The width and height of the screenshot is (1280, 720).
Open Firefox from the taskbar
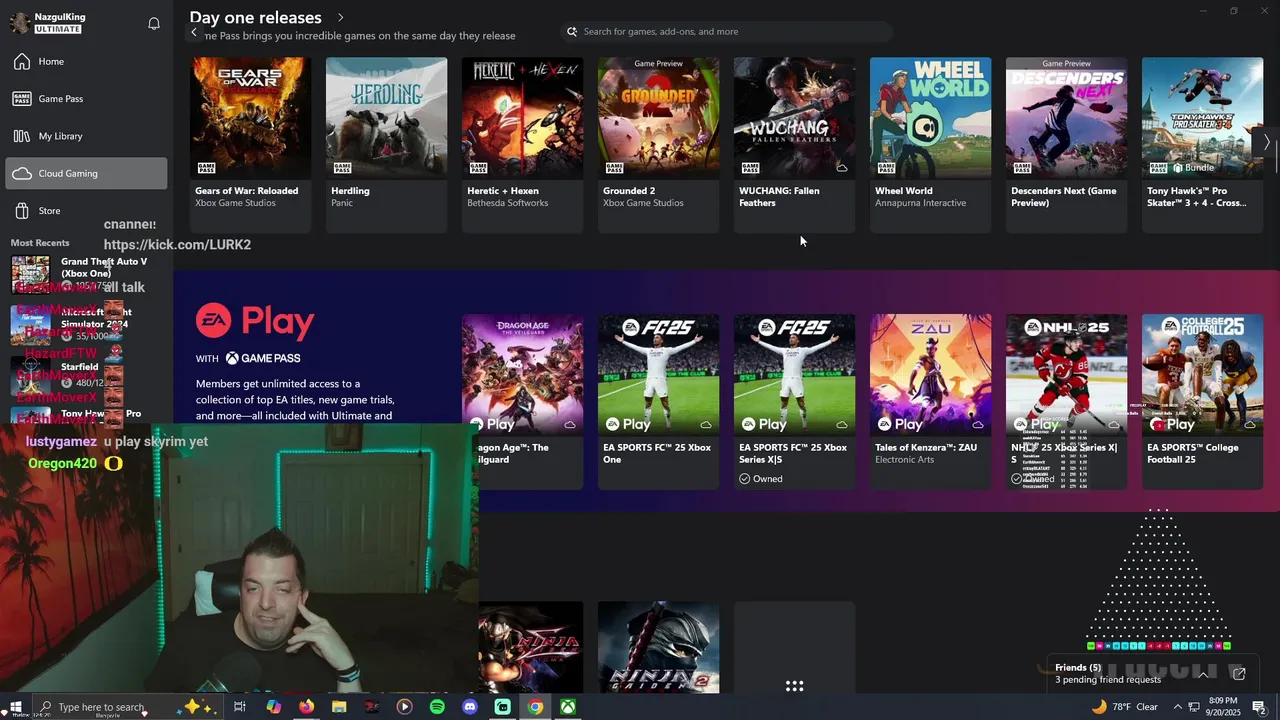pyautogui.click(x=306, y=707)
